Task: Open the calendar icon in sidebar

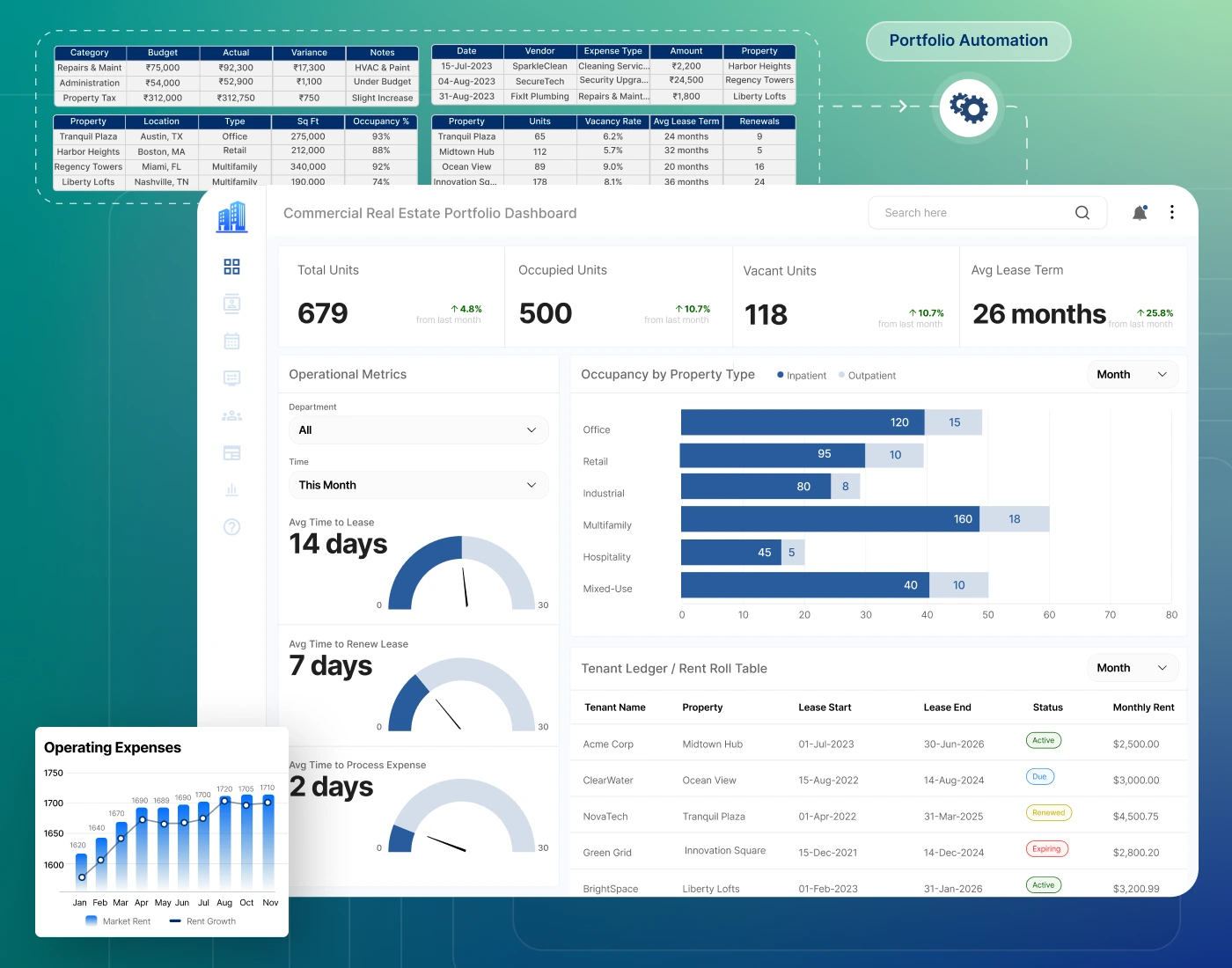Action: 232,341
